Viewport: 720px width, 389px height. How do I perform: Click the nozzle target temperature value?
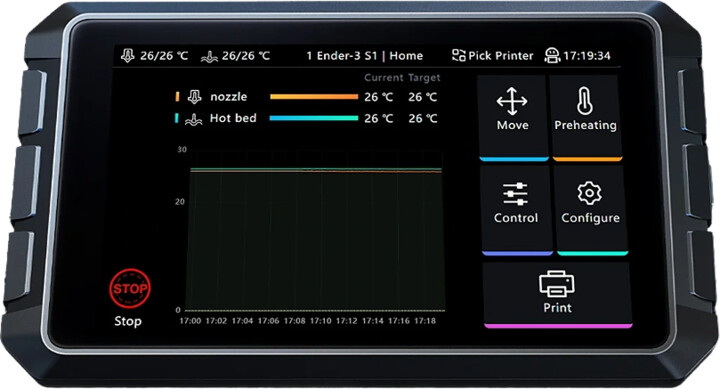[x=422, y=97]
